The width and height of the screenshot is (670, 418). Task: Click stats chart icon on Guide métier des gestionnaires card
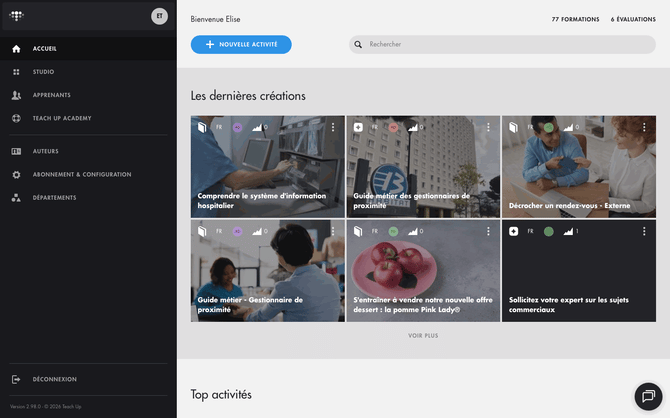[412, 127]
